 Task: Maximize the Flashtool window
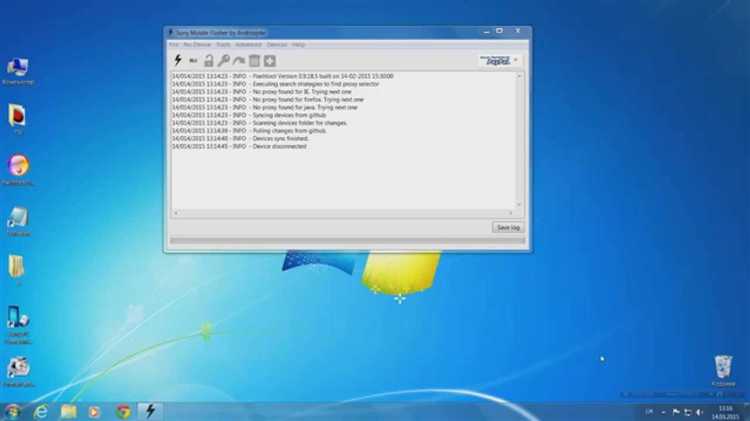(499, 31)
